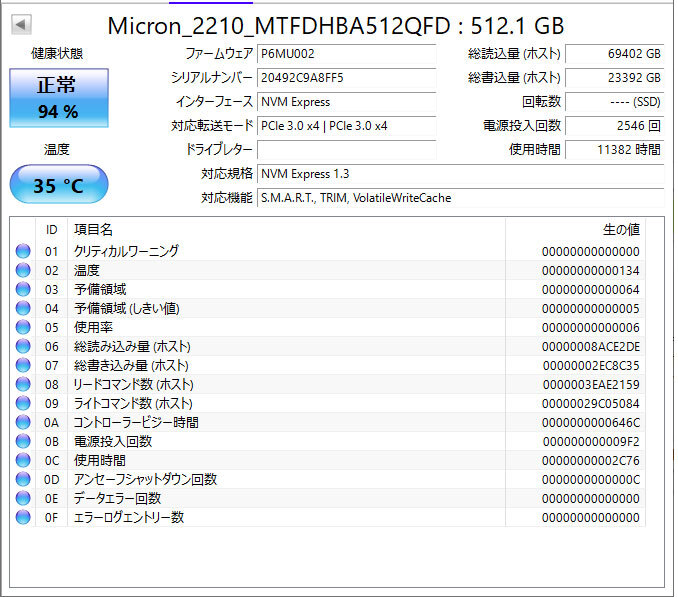Click raw value 00000000009F2
Image resolution: width=678 pixels, height=597 pixels.
[x=591, y=442]
